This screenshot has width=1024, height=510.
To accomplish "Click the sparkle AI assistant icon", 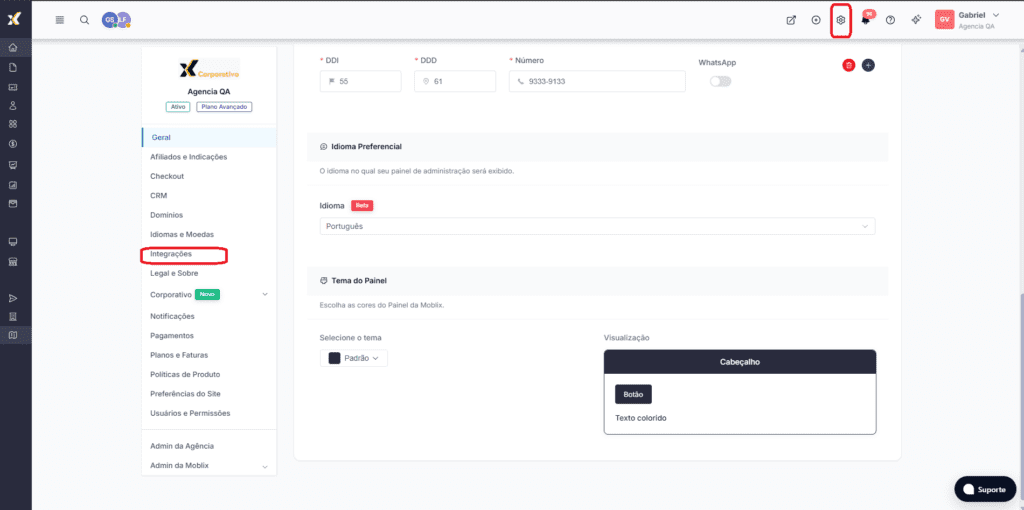I will [x=915, y=20].
